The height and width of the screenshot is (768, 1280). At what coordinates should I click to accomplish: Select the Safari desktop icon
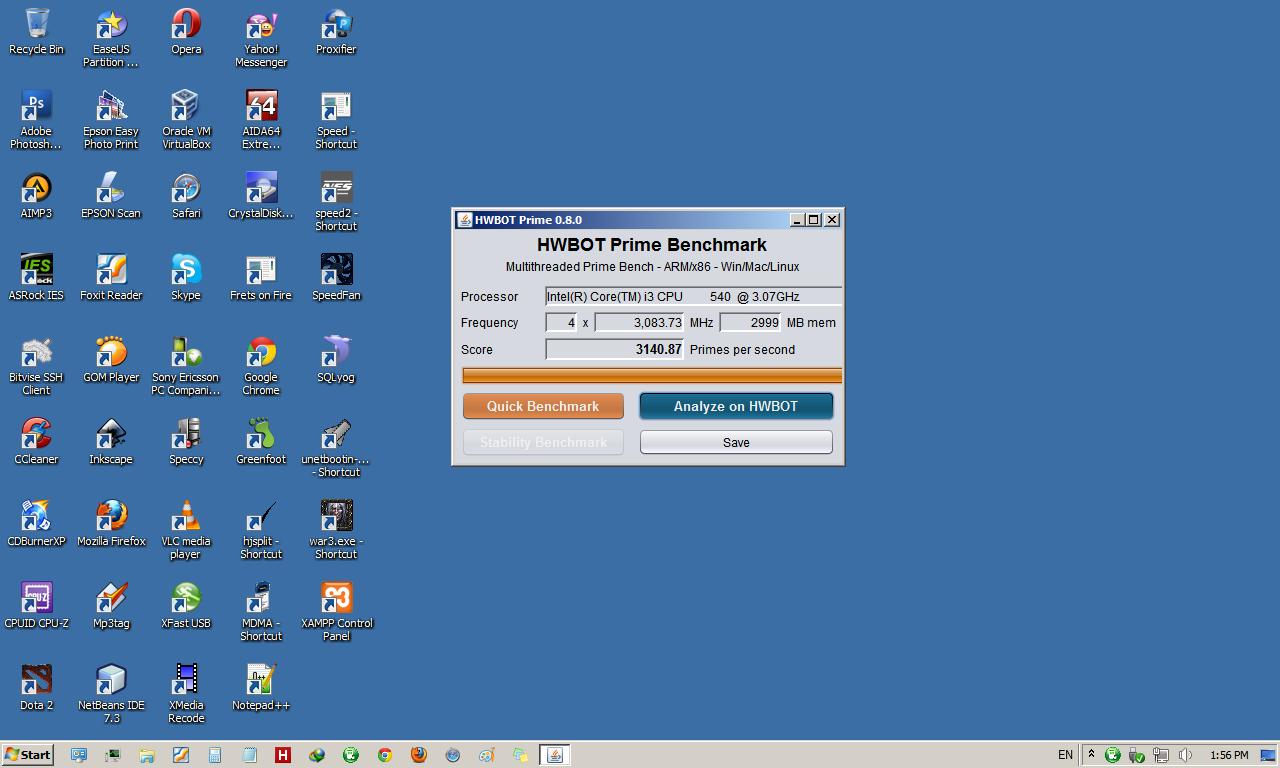click(186, 195)
